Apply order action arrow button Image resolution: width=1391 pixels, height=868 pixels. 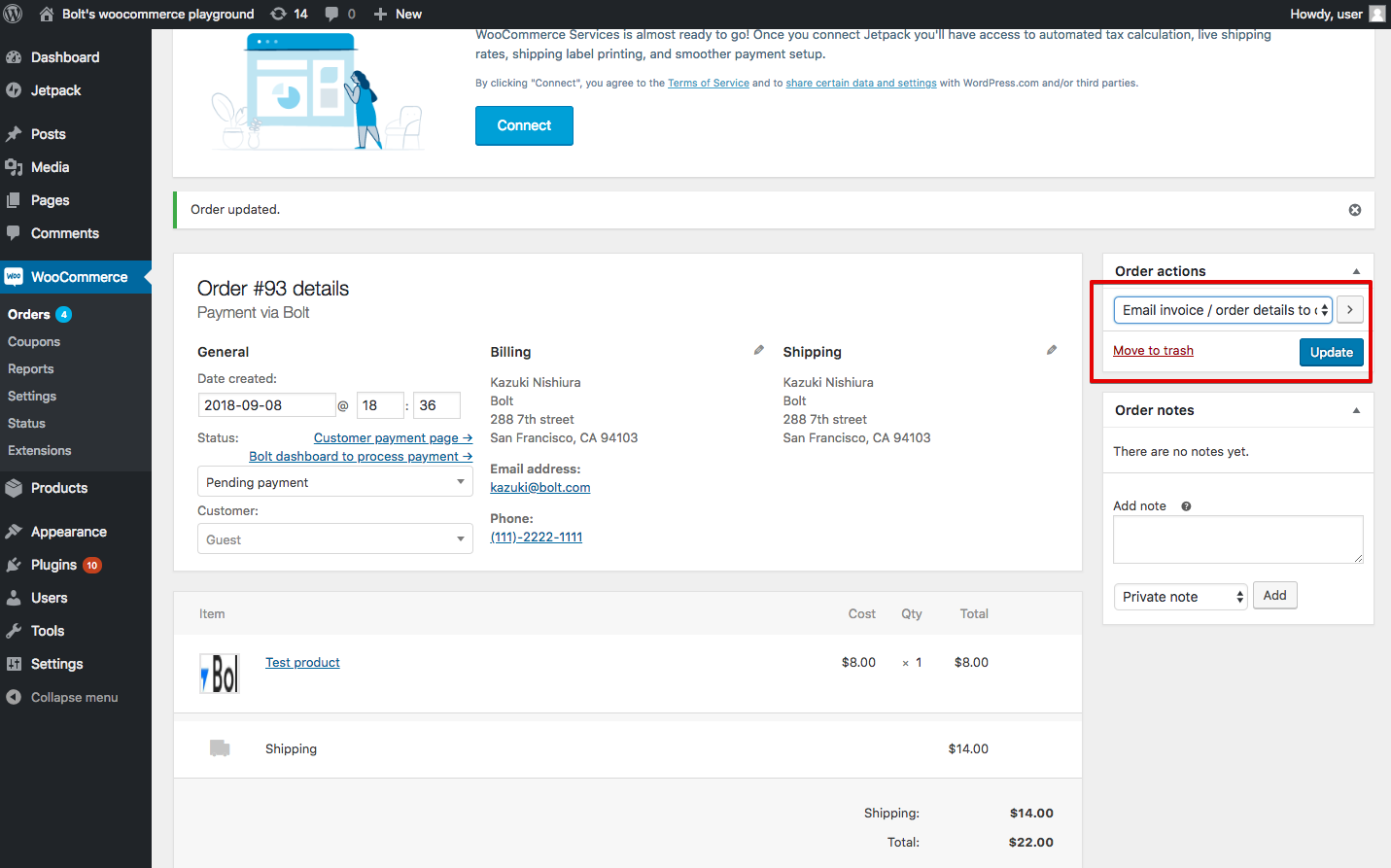pos(1350,310)
